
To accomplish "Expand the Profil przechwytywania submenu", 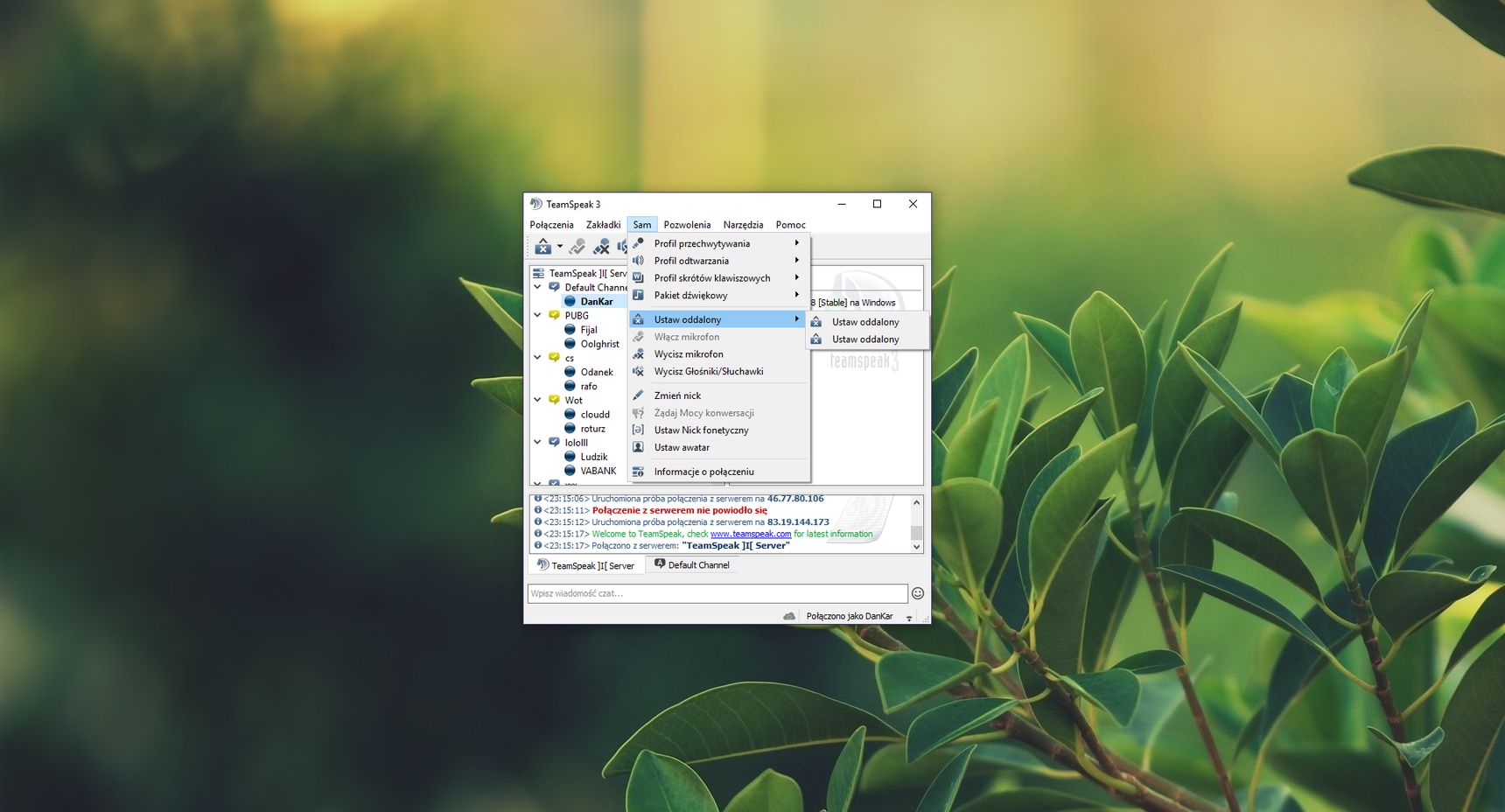I will pyautogui.click(x=718, y=243).
